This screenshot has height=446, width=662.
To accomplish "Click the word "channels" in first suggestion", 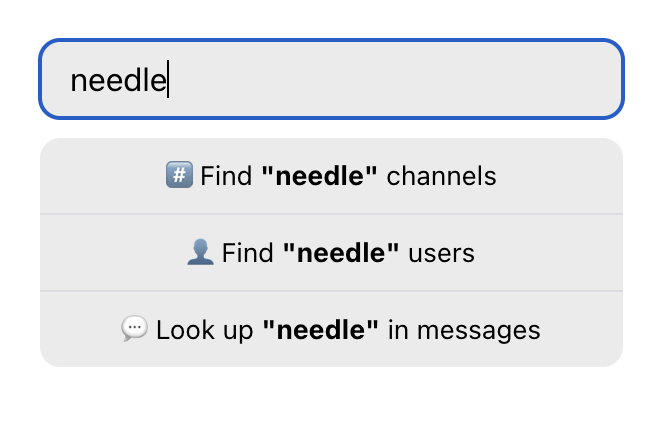I will pos(441,177).
